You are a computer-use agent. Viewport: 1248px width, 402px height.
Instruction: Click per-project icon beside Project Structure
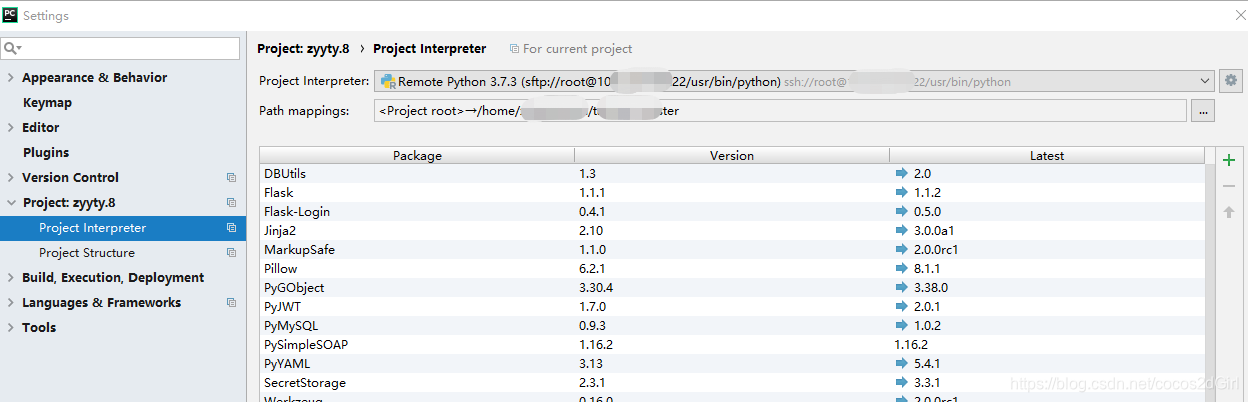click(x=231, y=253)
